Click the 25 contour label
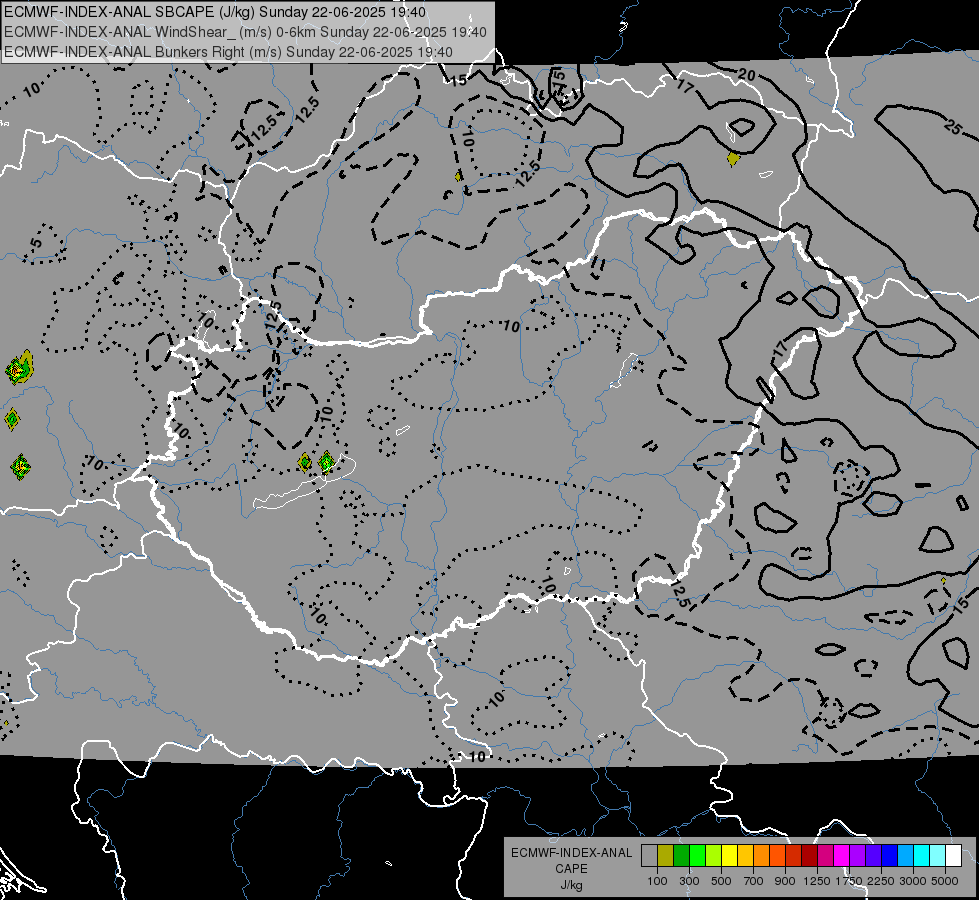The width and height of the screenshot is (979, 900). [953, 127]
